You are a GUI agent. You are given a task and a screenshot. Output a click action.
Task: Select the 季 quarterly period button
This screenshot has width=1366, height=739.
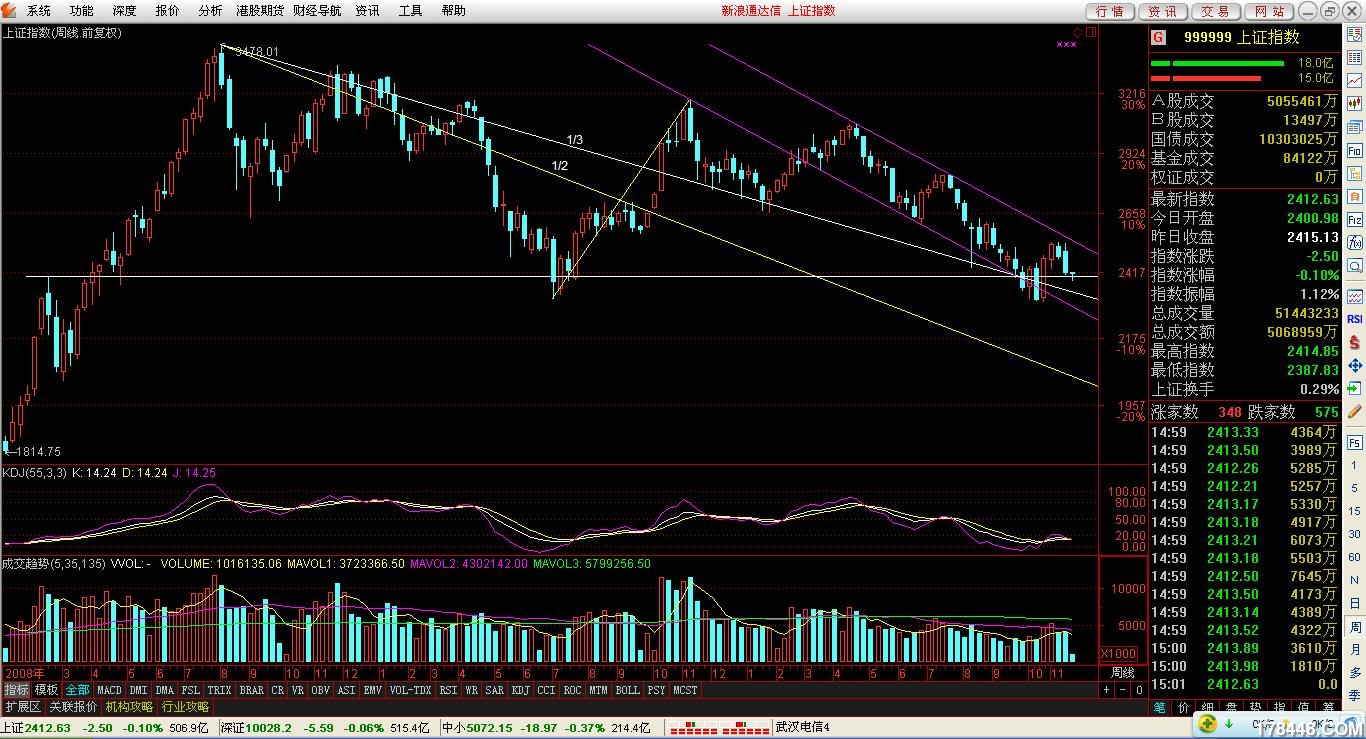coord(1354,695)
